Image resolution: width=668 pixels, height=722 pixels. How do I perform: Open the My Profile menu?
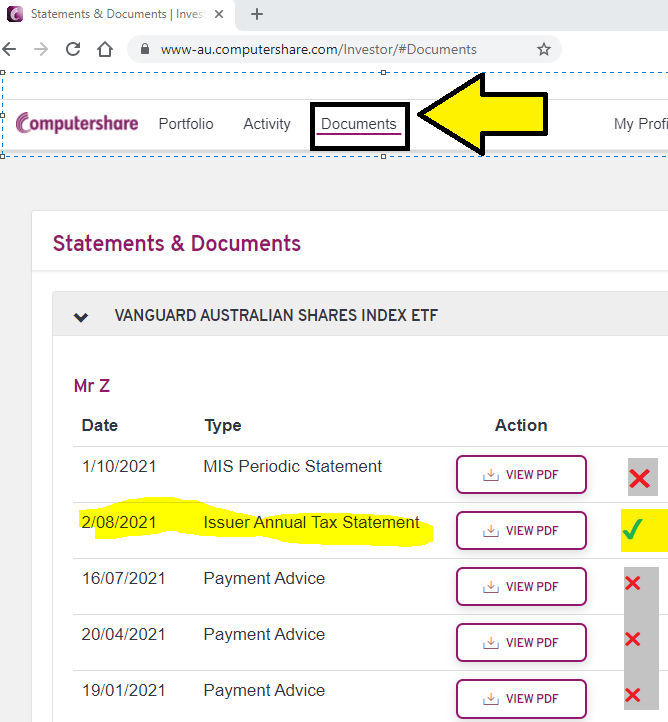pos(640,124)
